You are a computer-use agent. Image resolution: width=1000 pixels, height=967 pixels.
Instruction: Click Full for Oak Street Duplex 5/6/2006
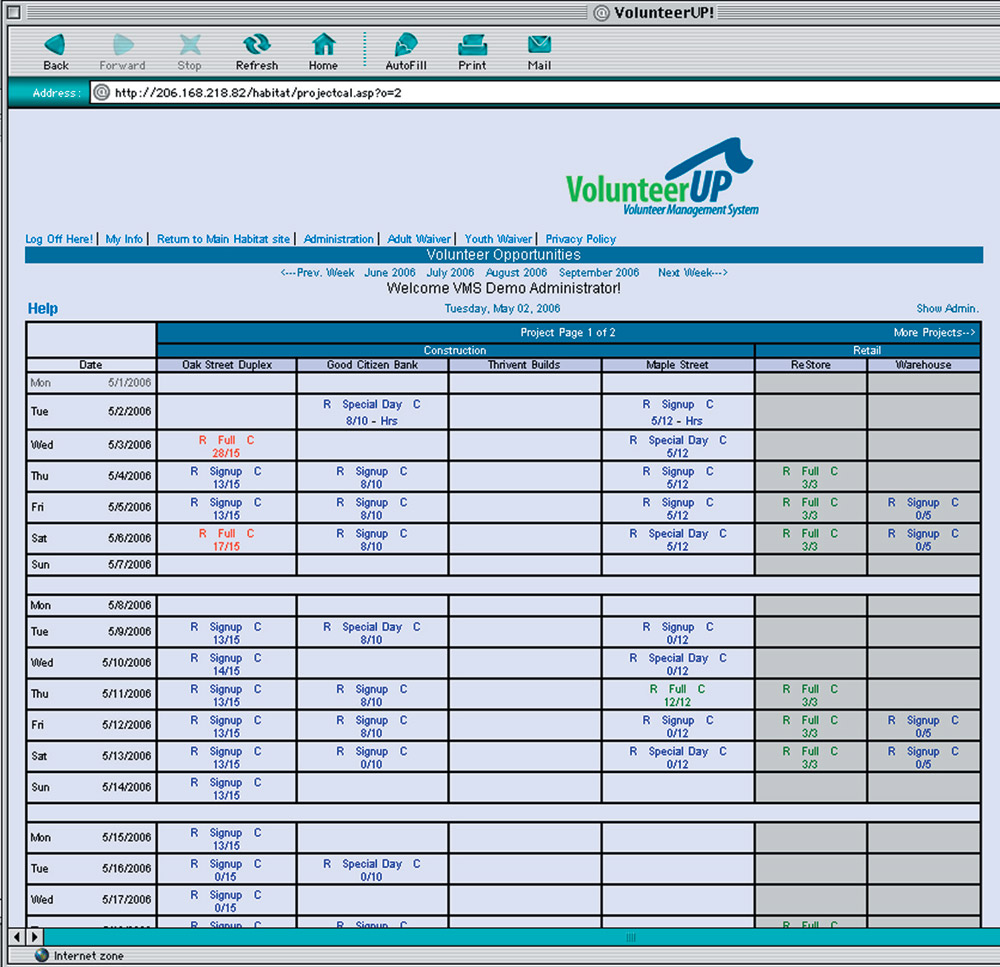click(226, 533)
